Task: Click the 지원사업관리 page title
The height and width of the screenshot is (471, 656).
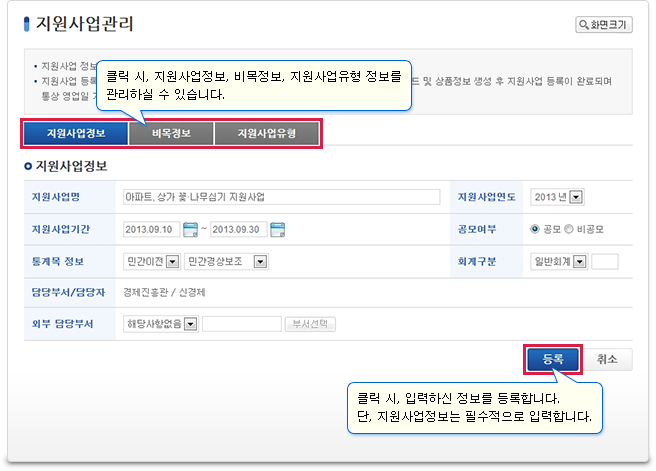Action: [84, 24]
